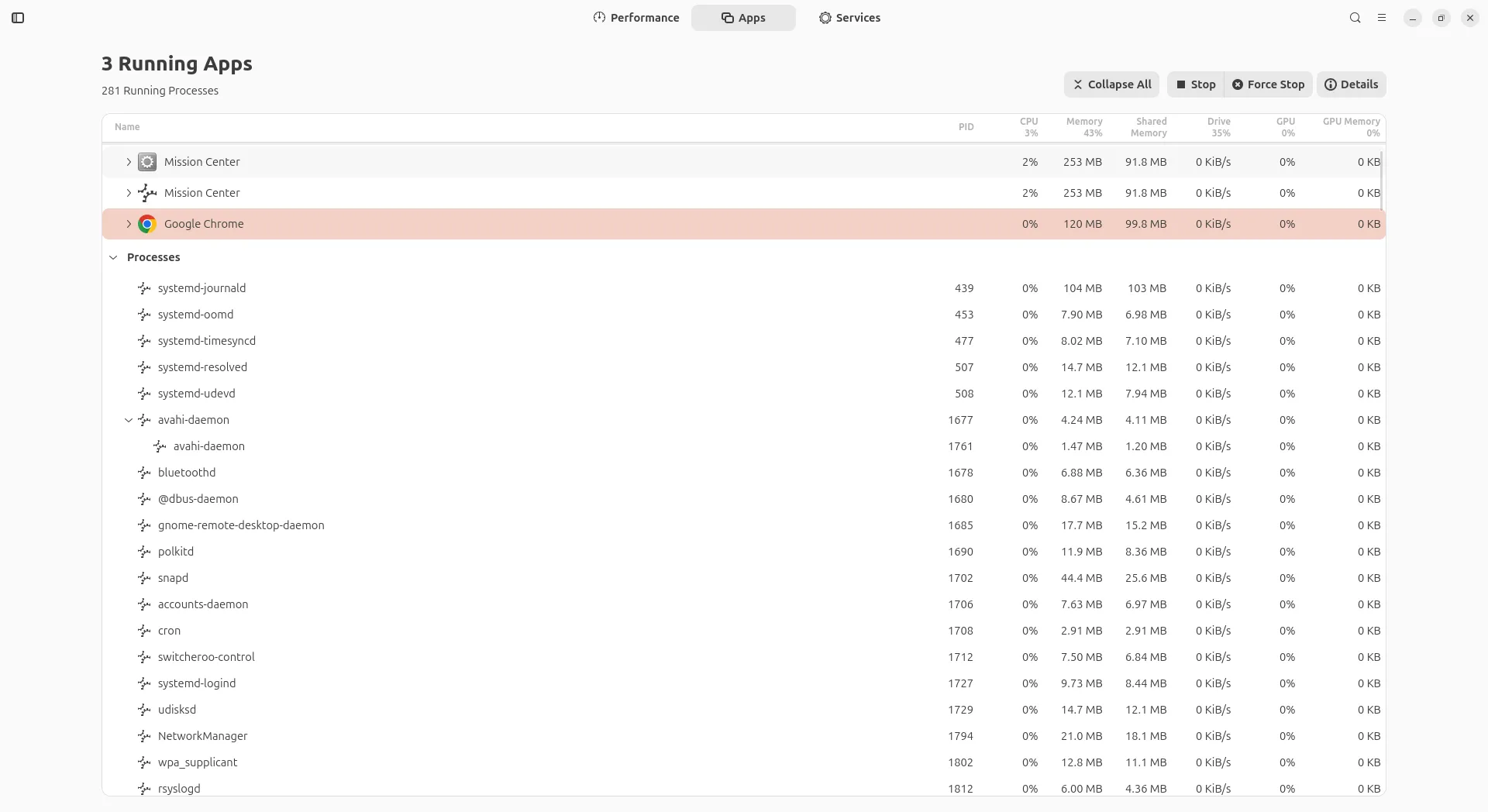Image resolution: width=1488 pixels, height=812 pixels.
Task: Click 120 MB memory value of Google Chrome
Action: (x=1083, y=224)
